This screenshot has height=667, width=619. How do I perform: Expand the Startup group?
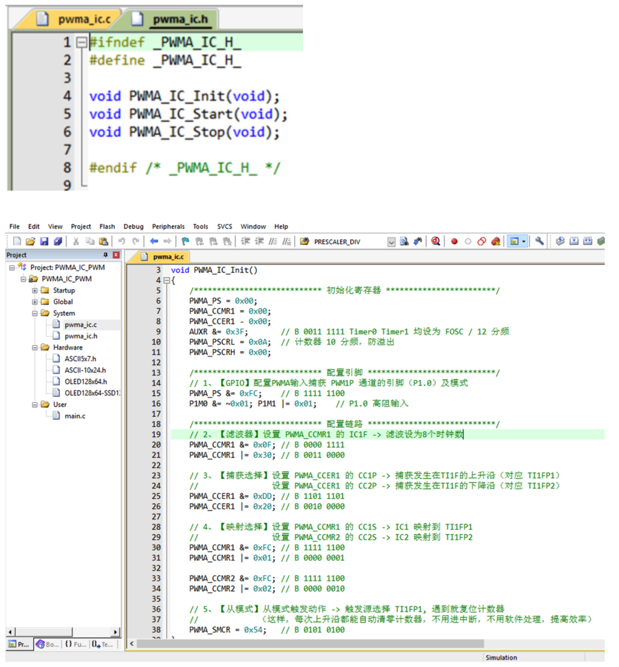(x=35, y=291)
